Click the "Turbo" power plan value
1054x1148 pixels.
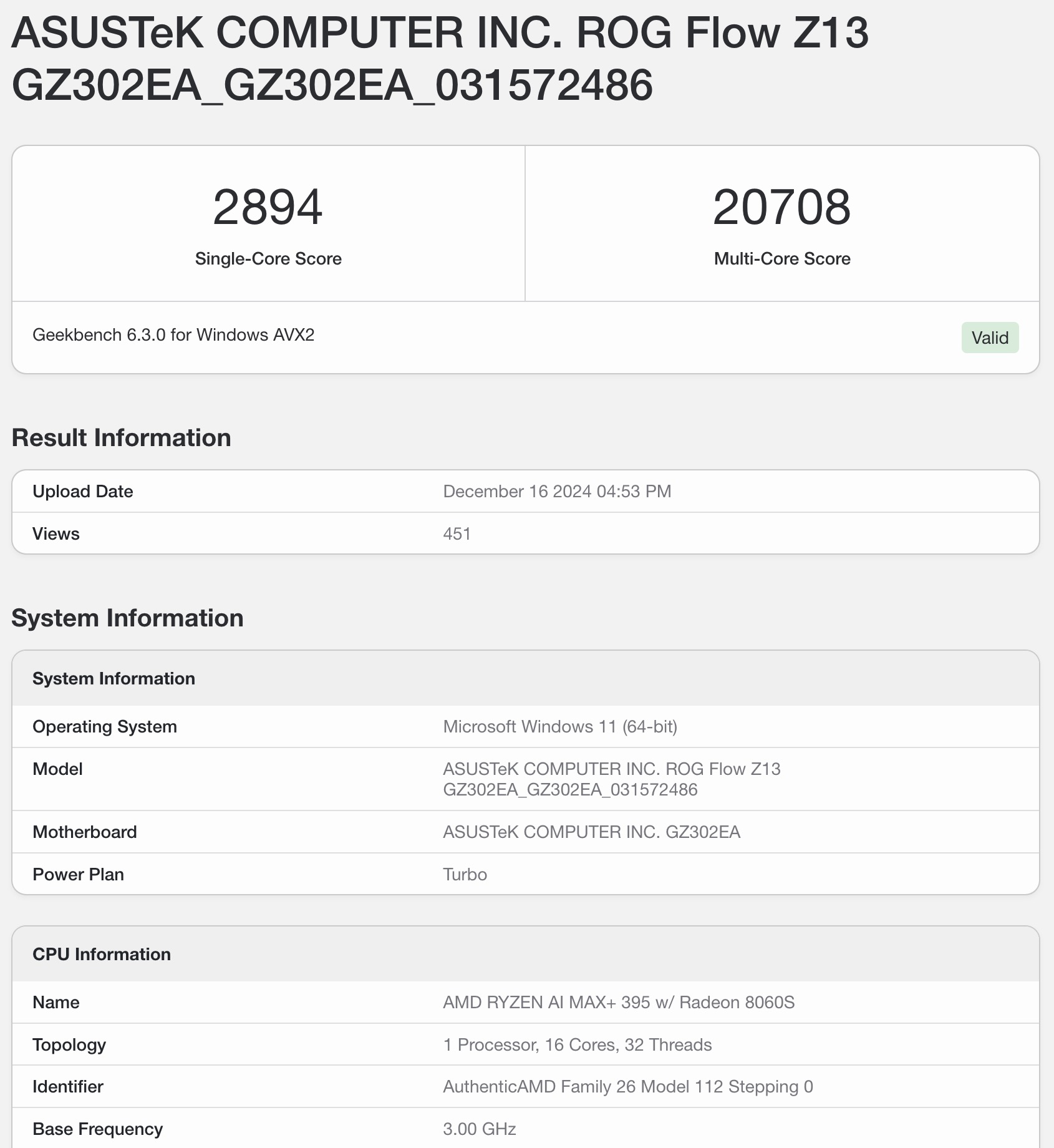point(465,875)
